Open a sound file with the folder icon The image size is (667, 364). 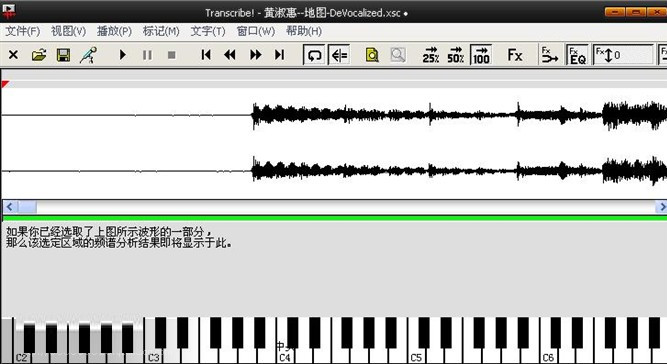click(39, 55)
